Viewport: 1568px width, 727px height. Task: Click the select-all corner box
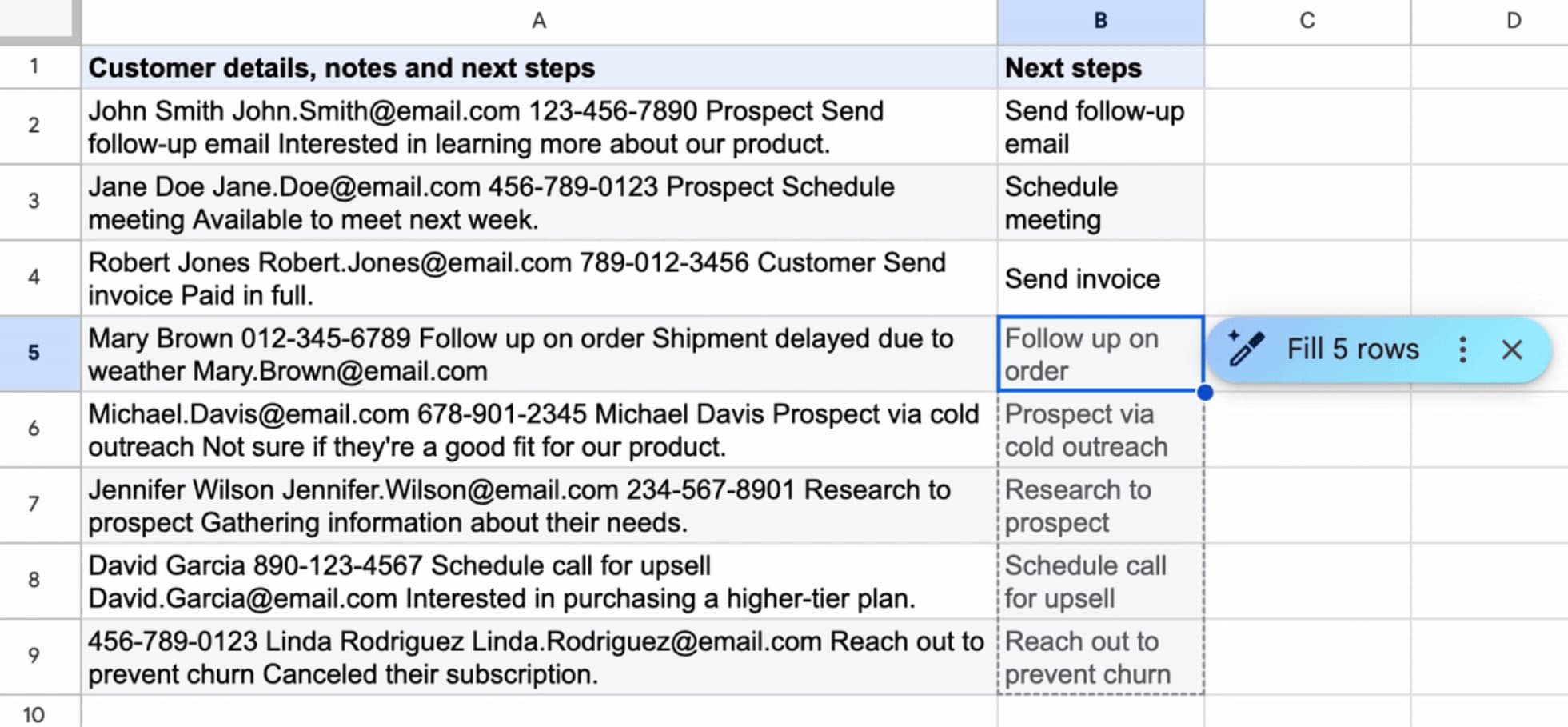(x=38, y=19)
